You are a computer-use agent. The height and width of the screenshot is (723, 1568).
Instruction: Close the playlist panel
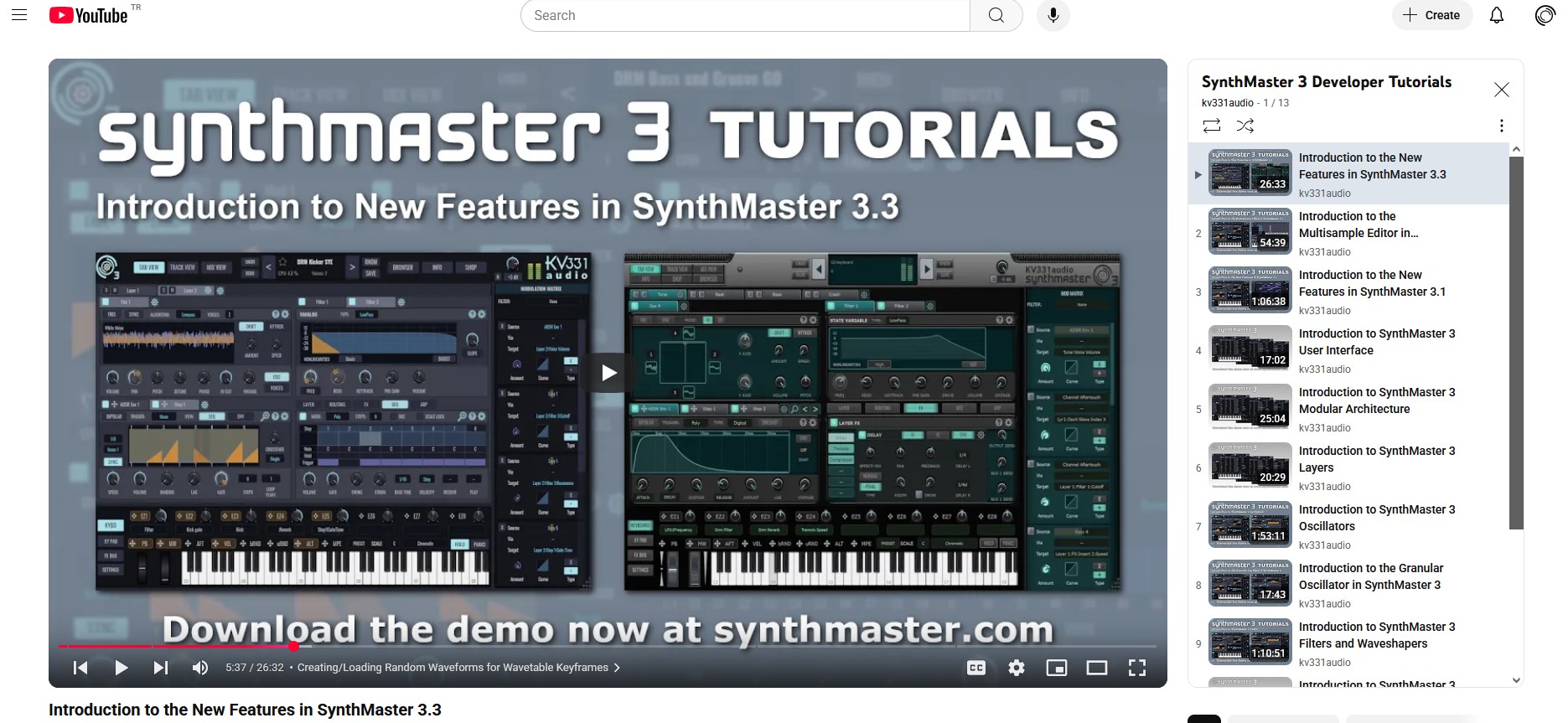tap(1502, 90)
